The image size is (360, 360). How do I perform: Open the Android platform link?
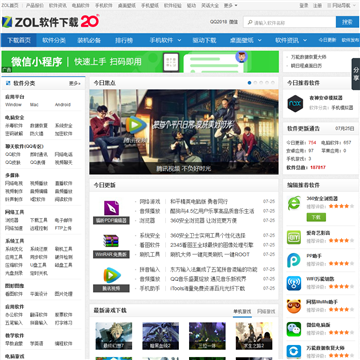click(x=63, y=105)
